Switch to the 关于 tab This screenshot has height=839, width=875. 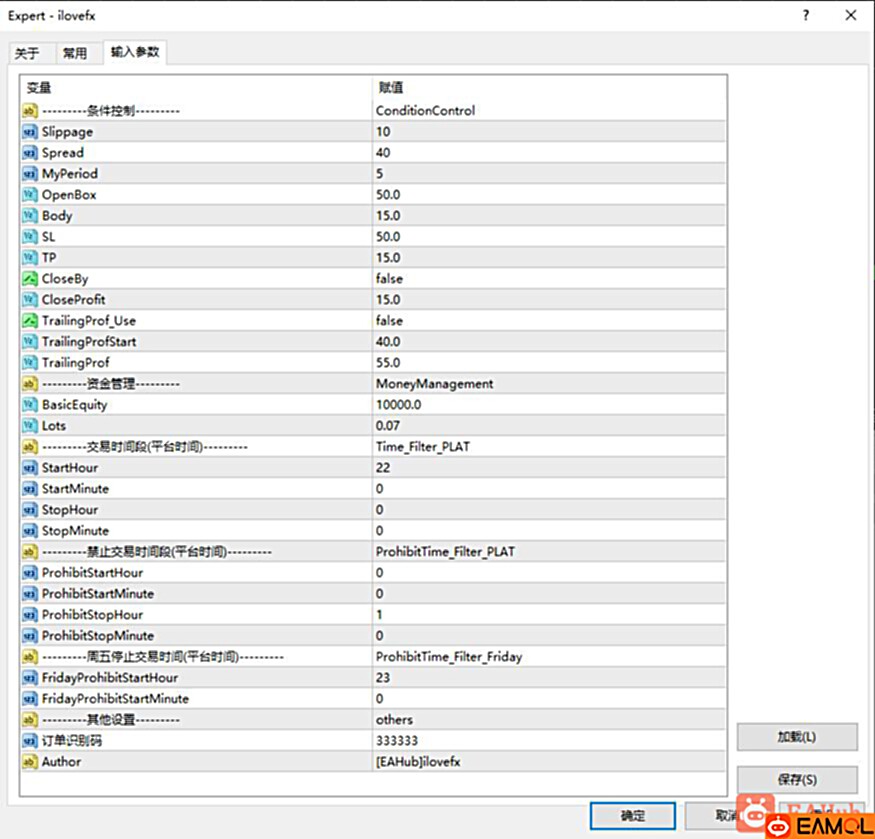tap(28, 54)
